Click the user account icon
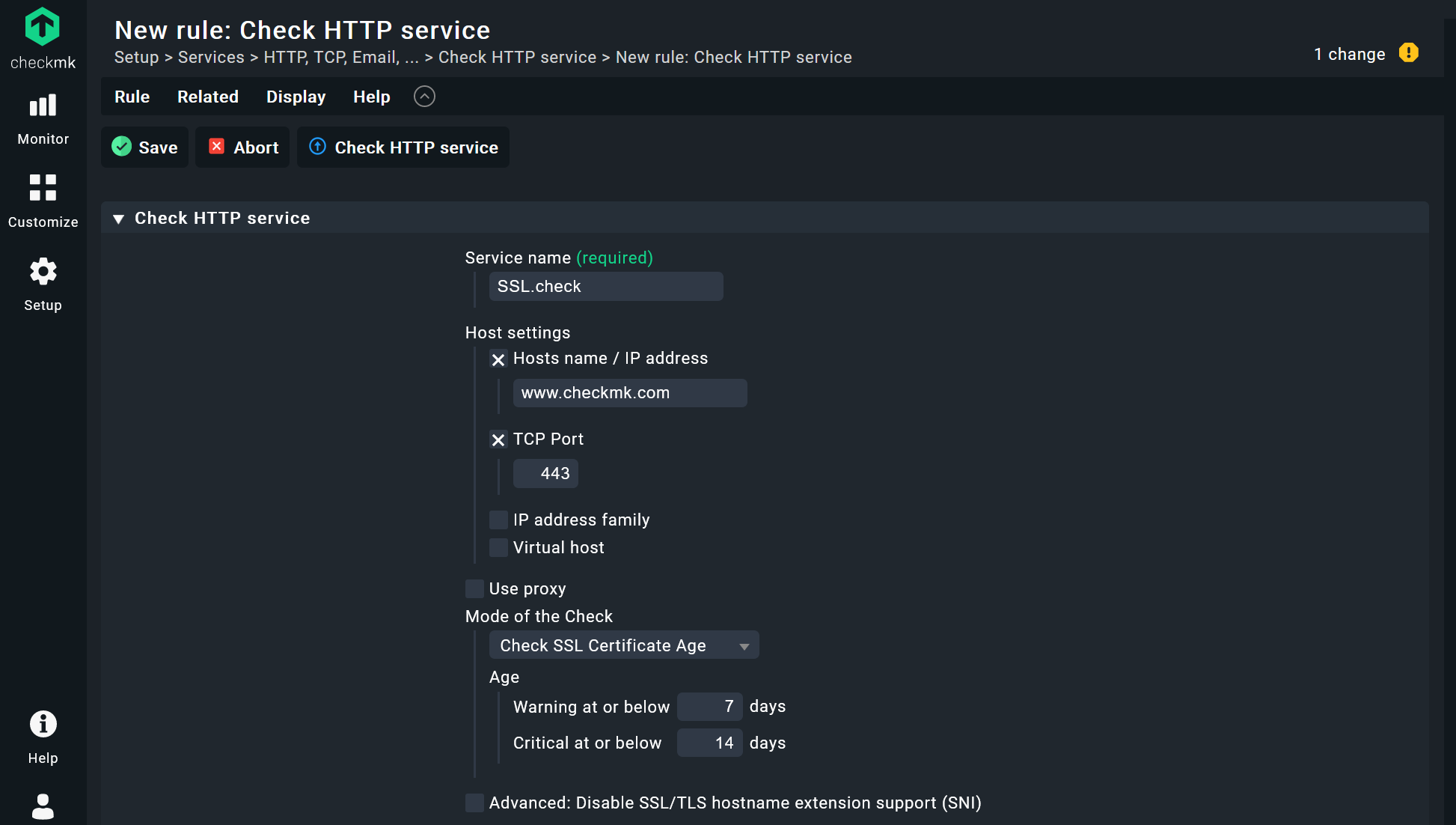 pyautogui.click(x=43, y=806)
